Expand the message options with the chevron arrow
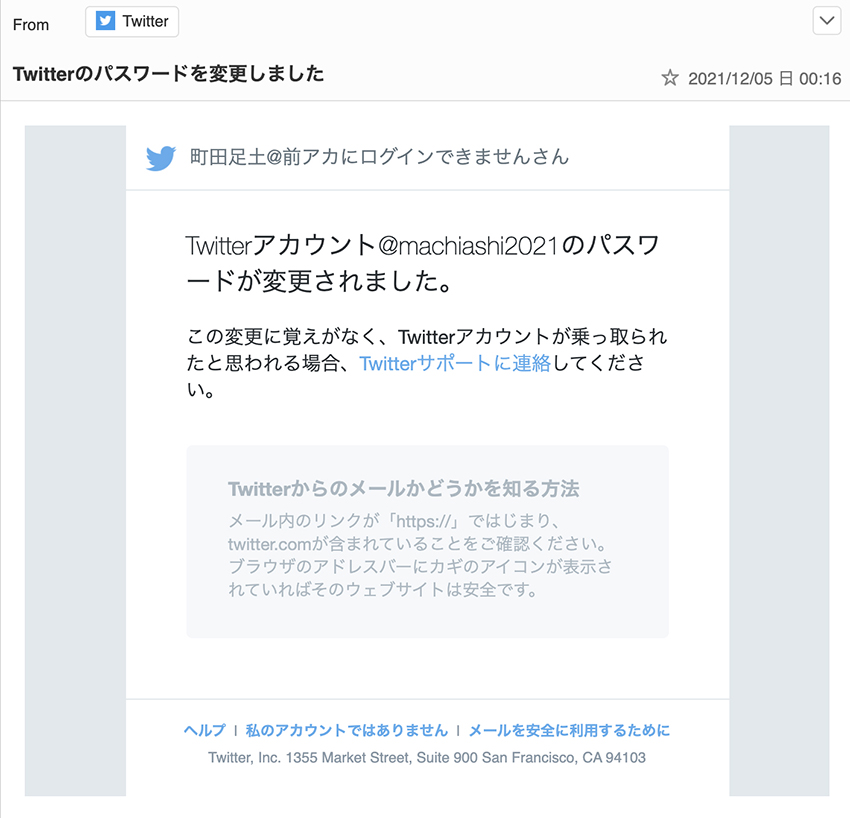The image size is (850, 818). pos(827,20)
